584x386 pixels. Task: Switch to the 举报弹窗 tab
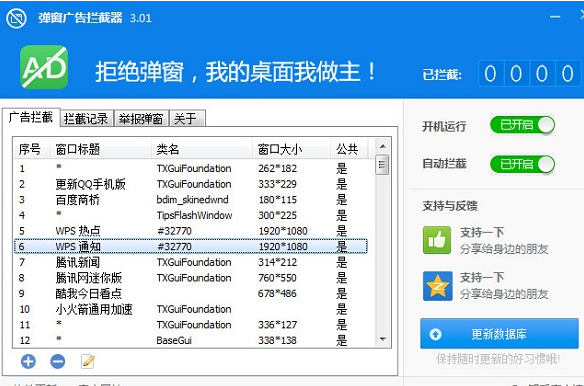click(141, 119)
